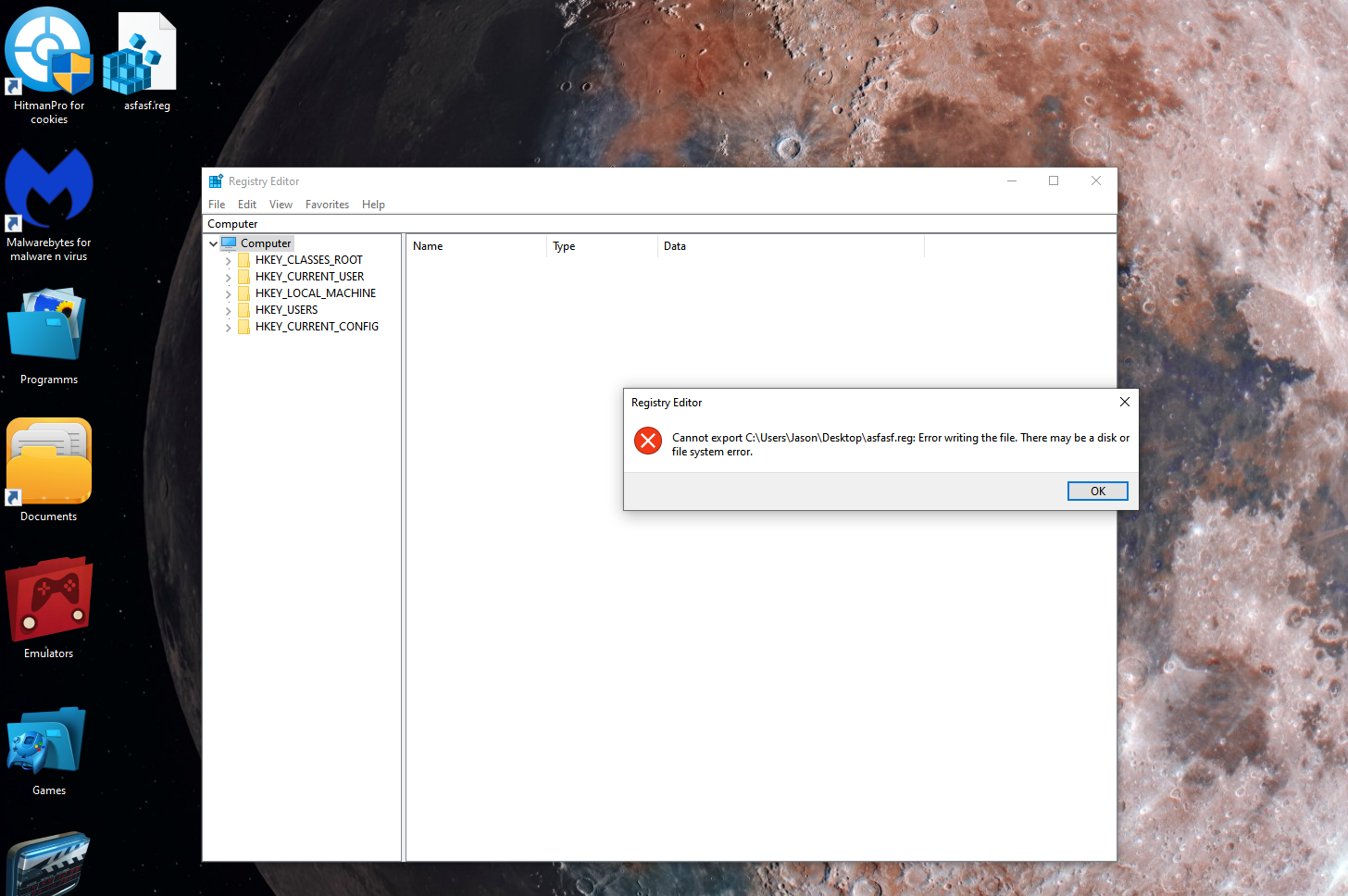Maximize the Registry Editor window
Screen dimensions: 1348x896
click(x=1054, y=180)
